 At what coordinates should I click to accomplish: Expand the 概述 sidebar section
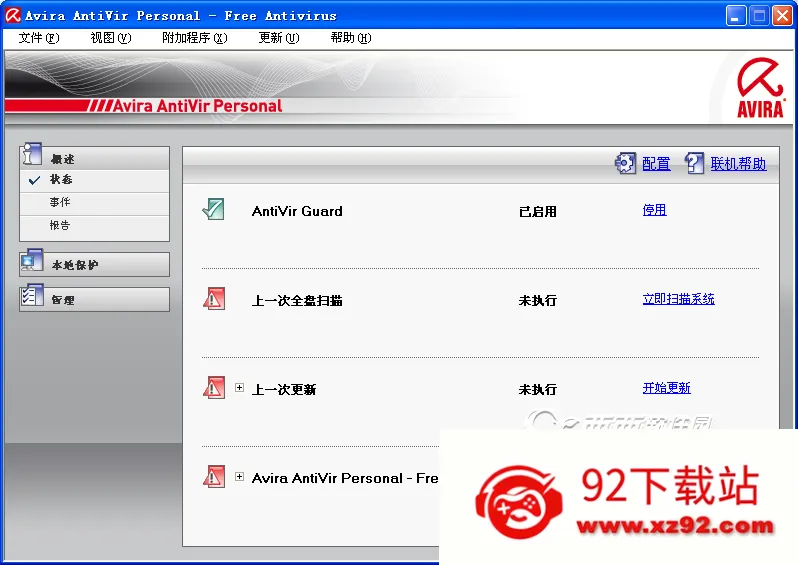click(x=95, y=158)
